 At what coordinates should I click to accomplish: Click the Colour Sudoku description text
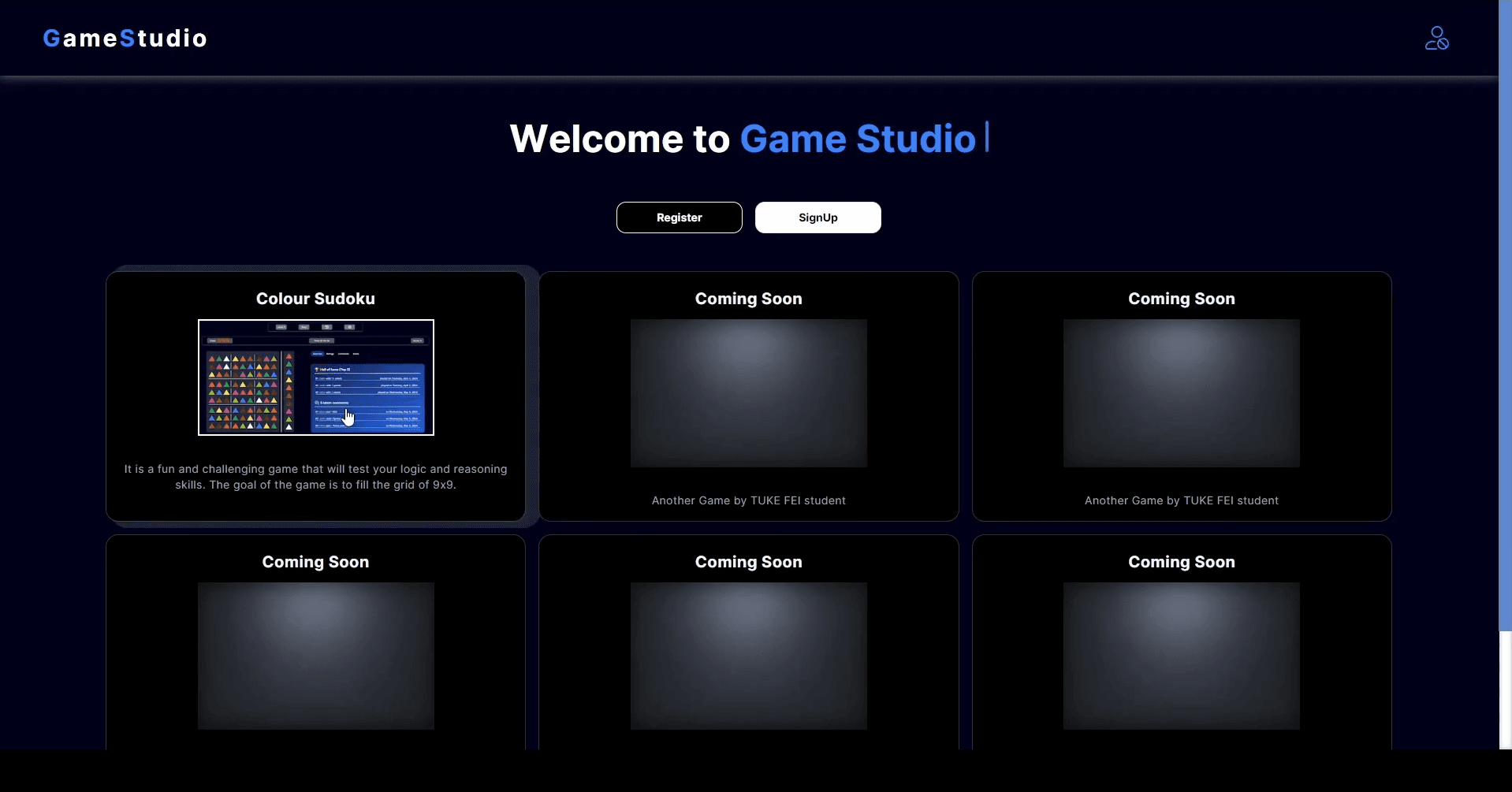[315, 477]
